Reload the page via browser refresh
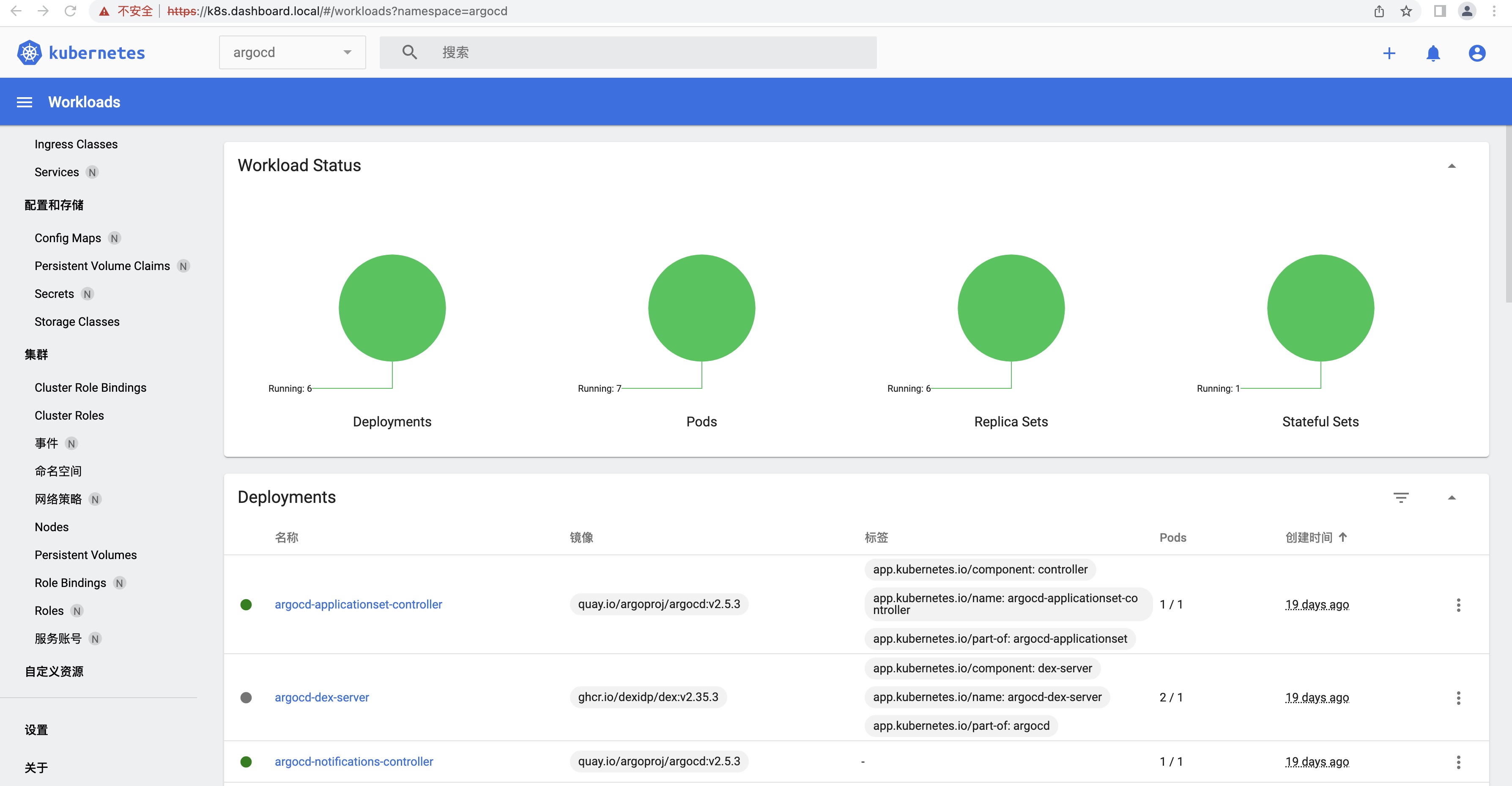The height and width of the screenshot is (786, 1512). (71, 11)
